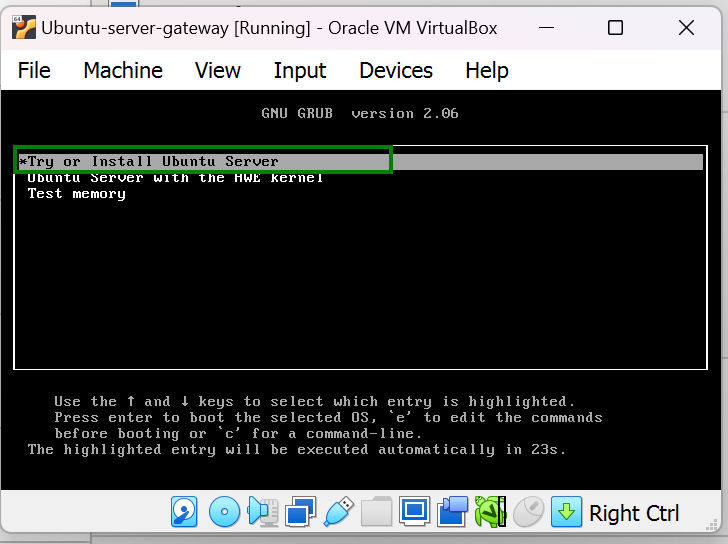The width and height of the screenshot is (728, 544).
Task: Click the GNU GRUB version 2.06 header
Action: [360, 113]
